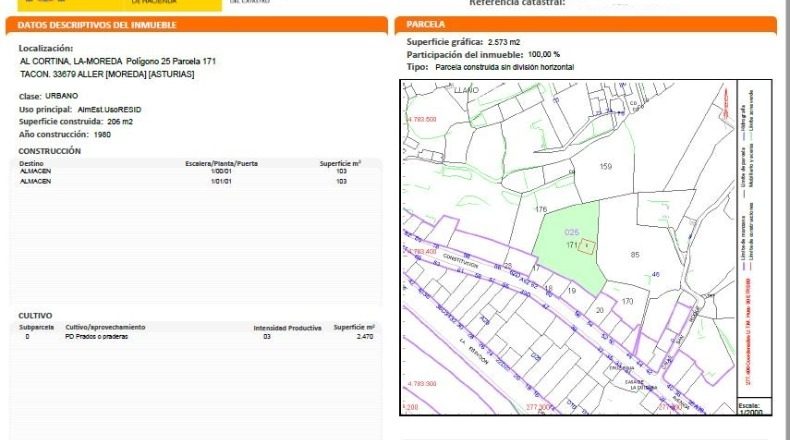Select address line 'AL CORTINA, LA-MOREDA Polígono 25 Parcela 171'
790x440 pixels.
point(118,61)
